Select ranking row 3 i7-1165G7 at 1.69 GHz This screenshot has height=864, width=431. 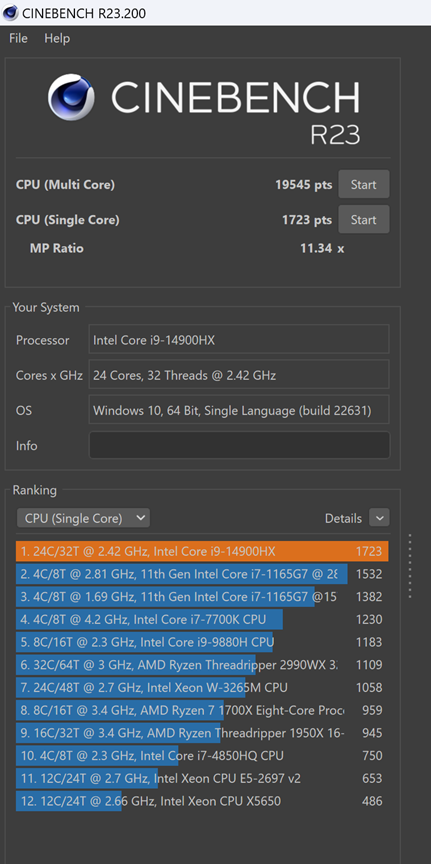click(202, 597)
